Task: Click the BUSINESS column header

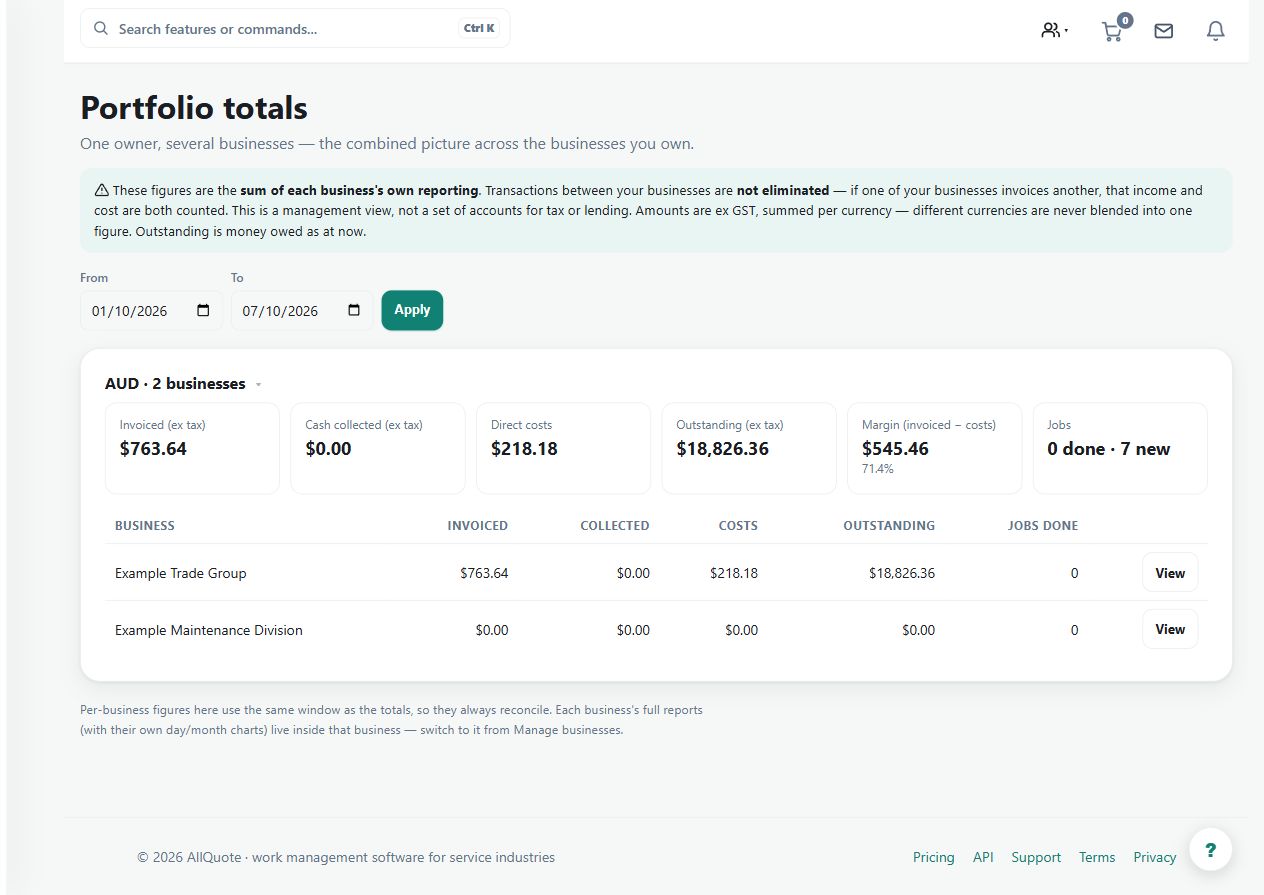Action: [x=145, y=525]
